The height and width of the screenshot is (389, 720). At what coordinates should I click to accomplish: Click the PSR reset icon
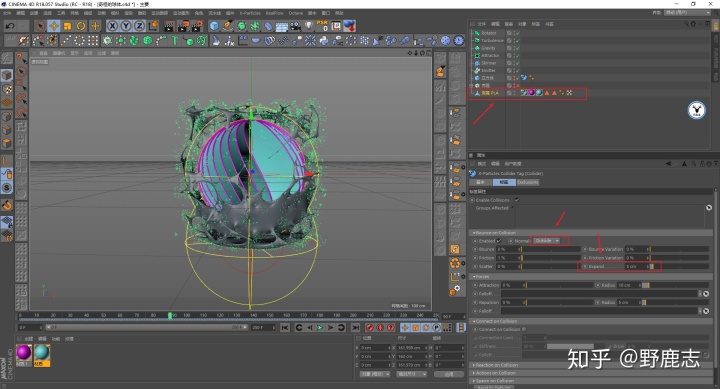[x=322, y=26]
